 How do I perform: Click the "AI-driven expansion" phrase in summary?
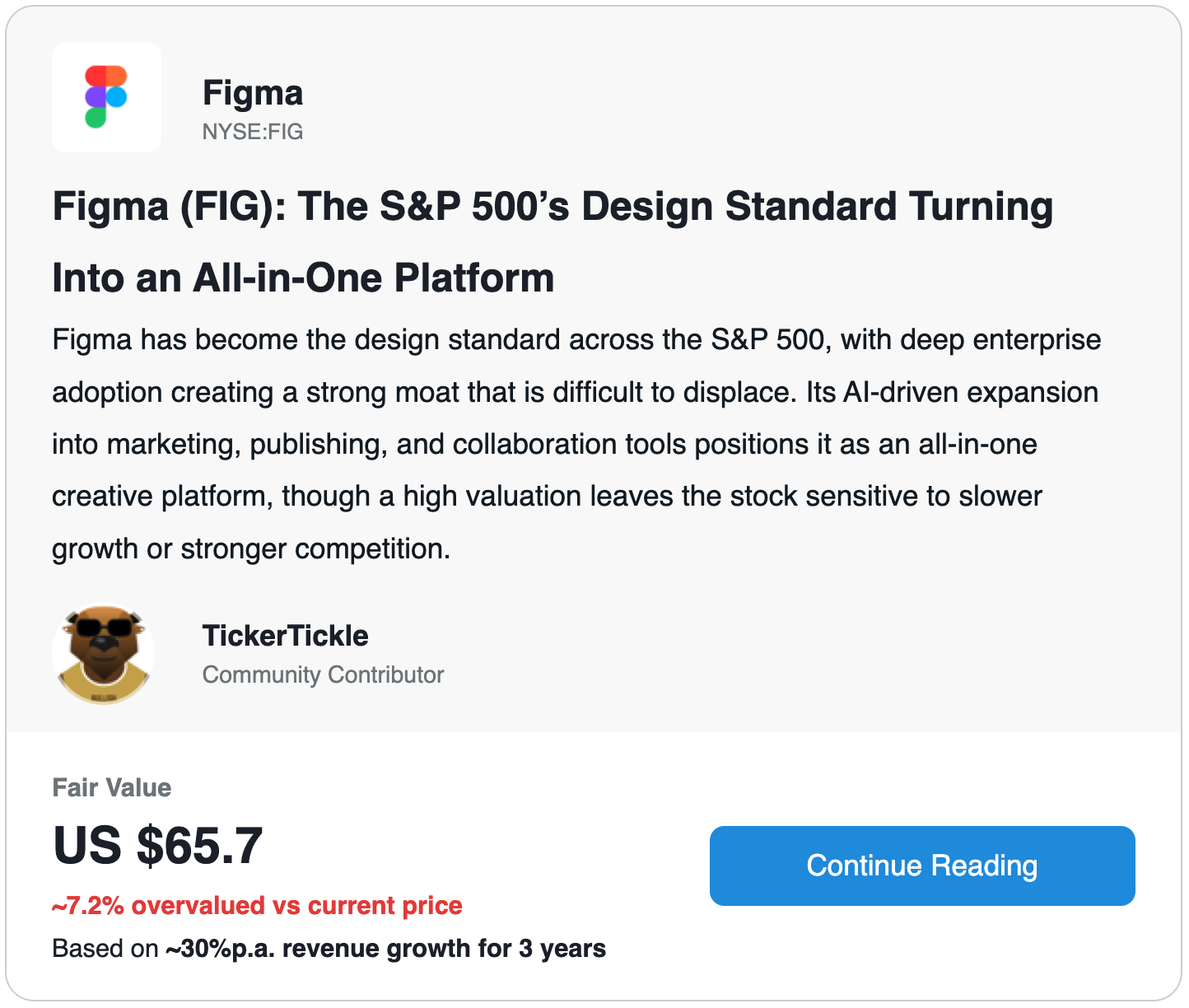click(x=970, y=392)
